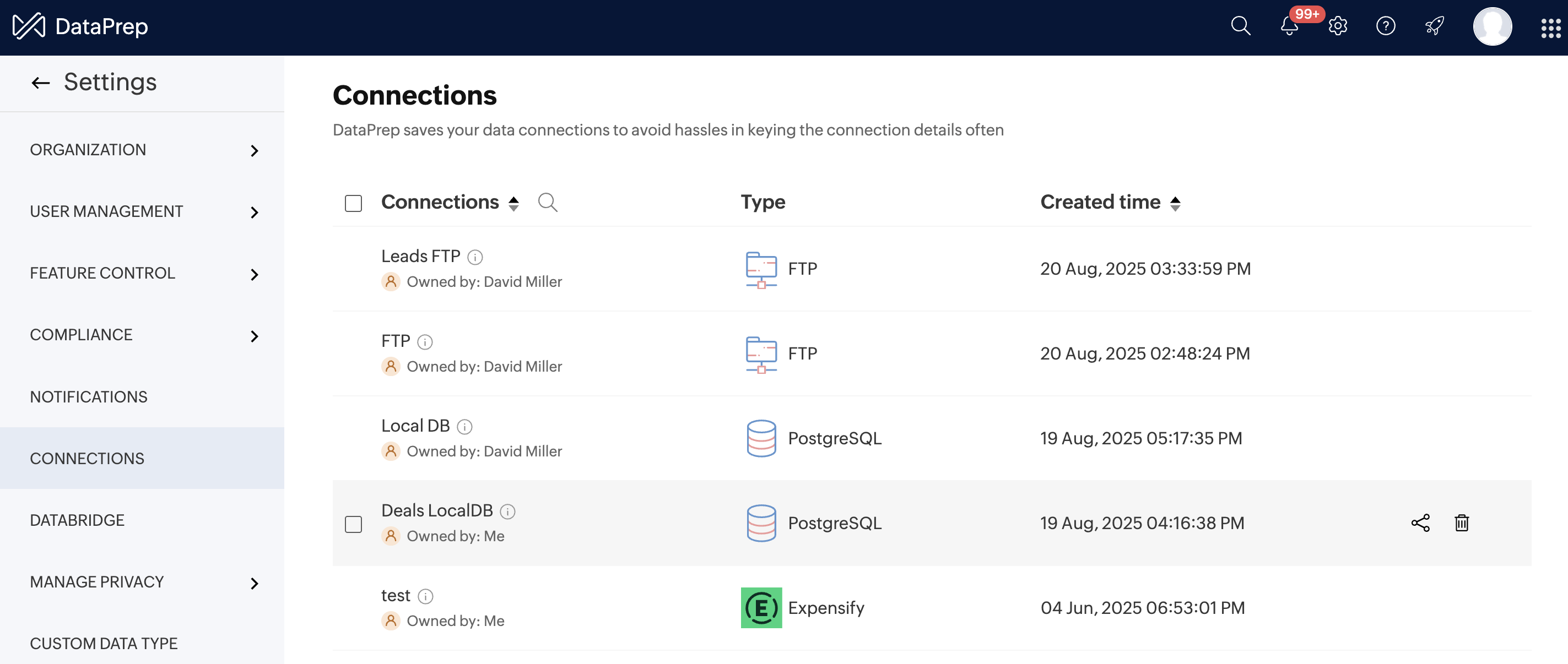Go back using the Settings arrow
The width and height of the screenshot is (1568, 664).
click(x=40, y=83)
